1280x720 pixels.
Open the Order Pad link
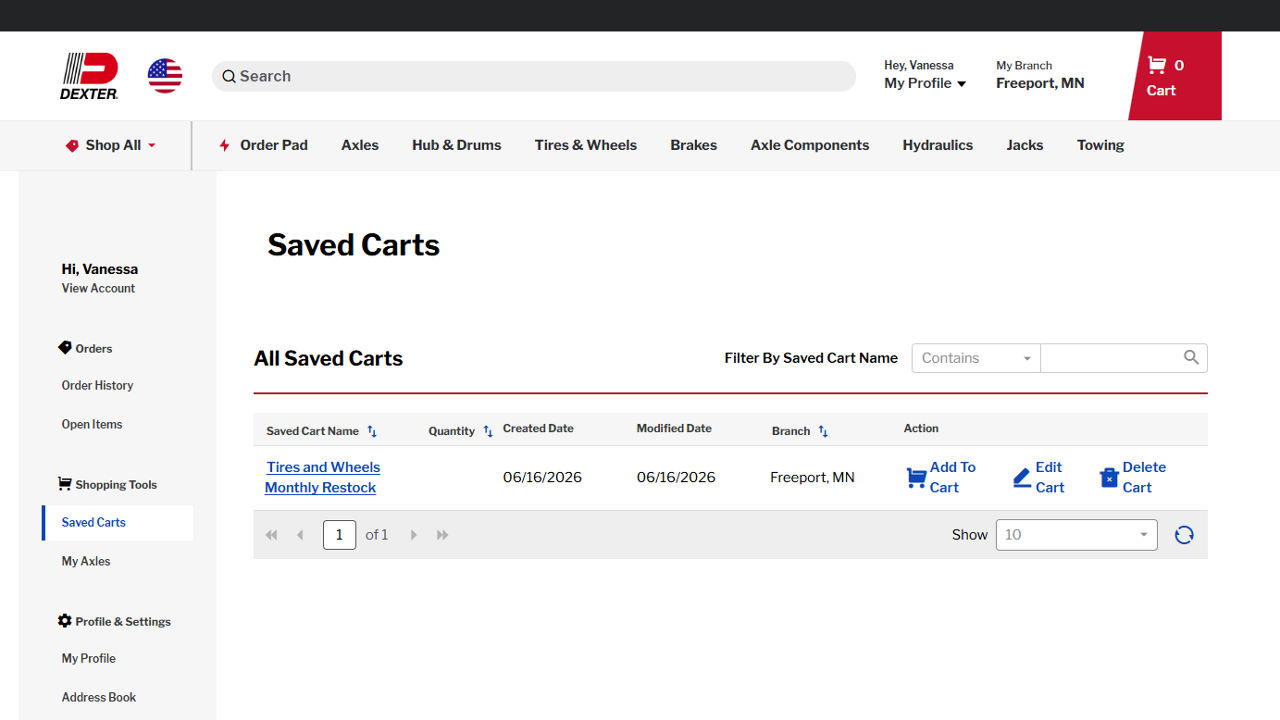pyautogui.click(x=274, y=145)
